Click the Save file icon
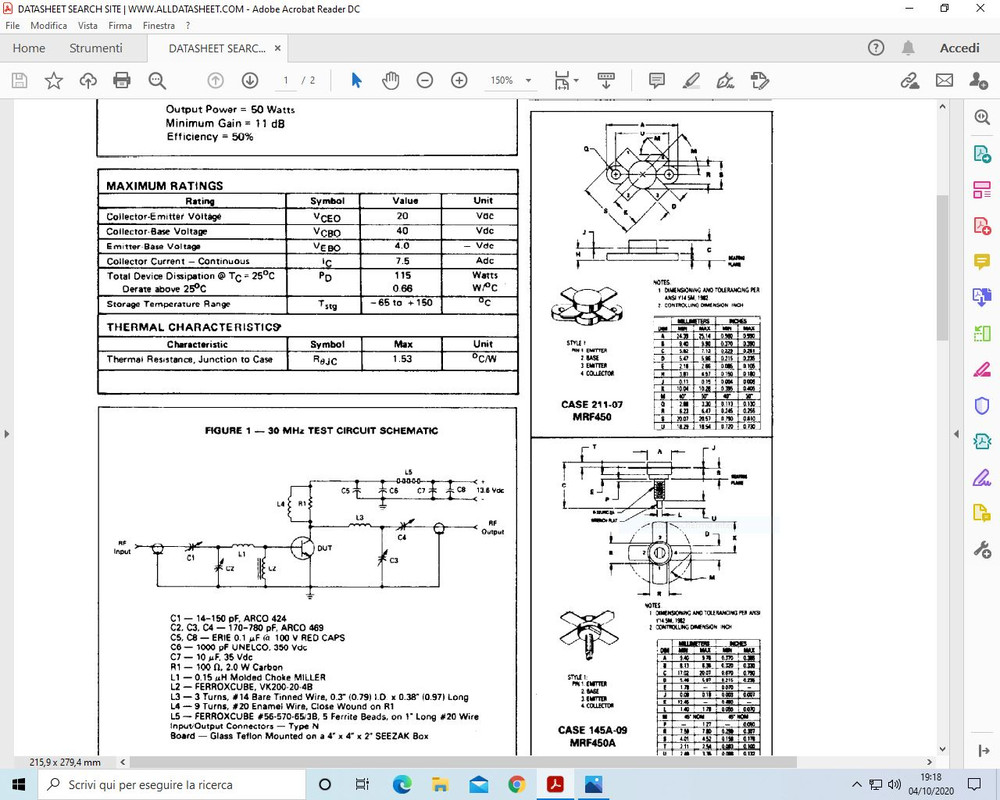Screen dimensions: 1000x800 tap(20, 80)
